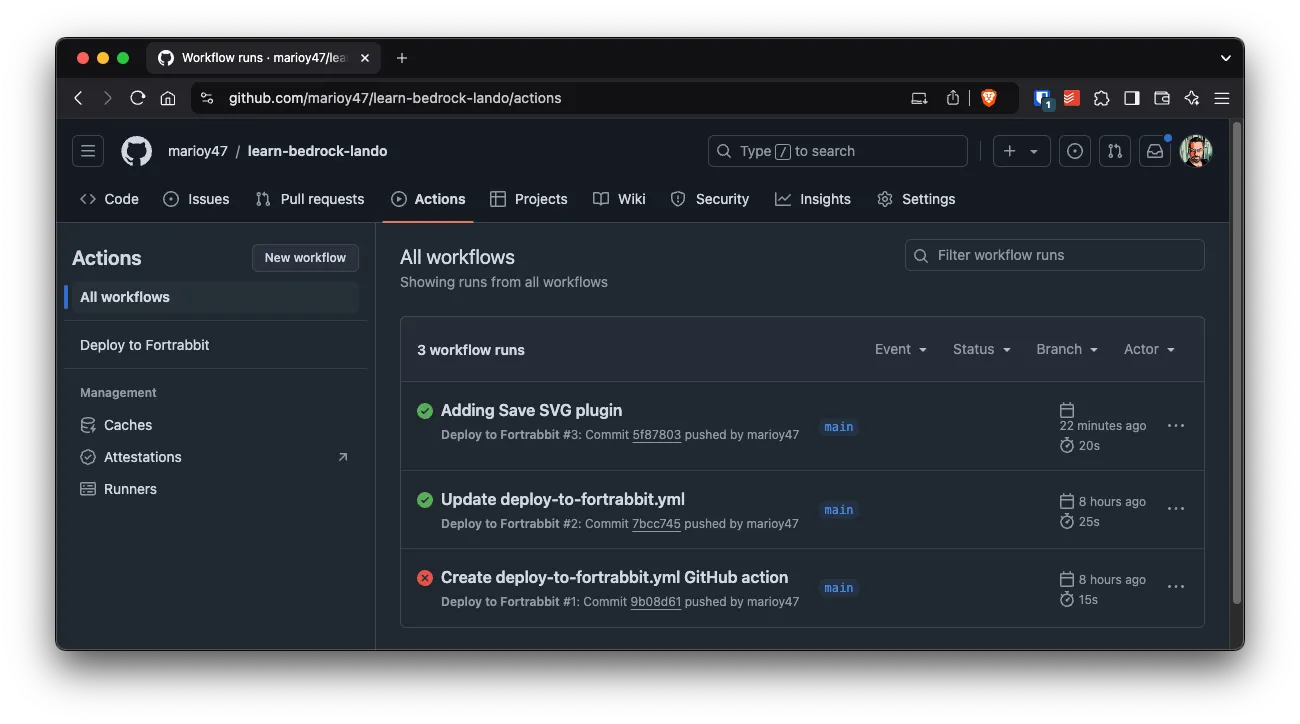The image size is (1300, 724).
Task: Open the Adding Save SVG plugin run
Action: 531,410
